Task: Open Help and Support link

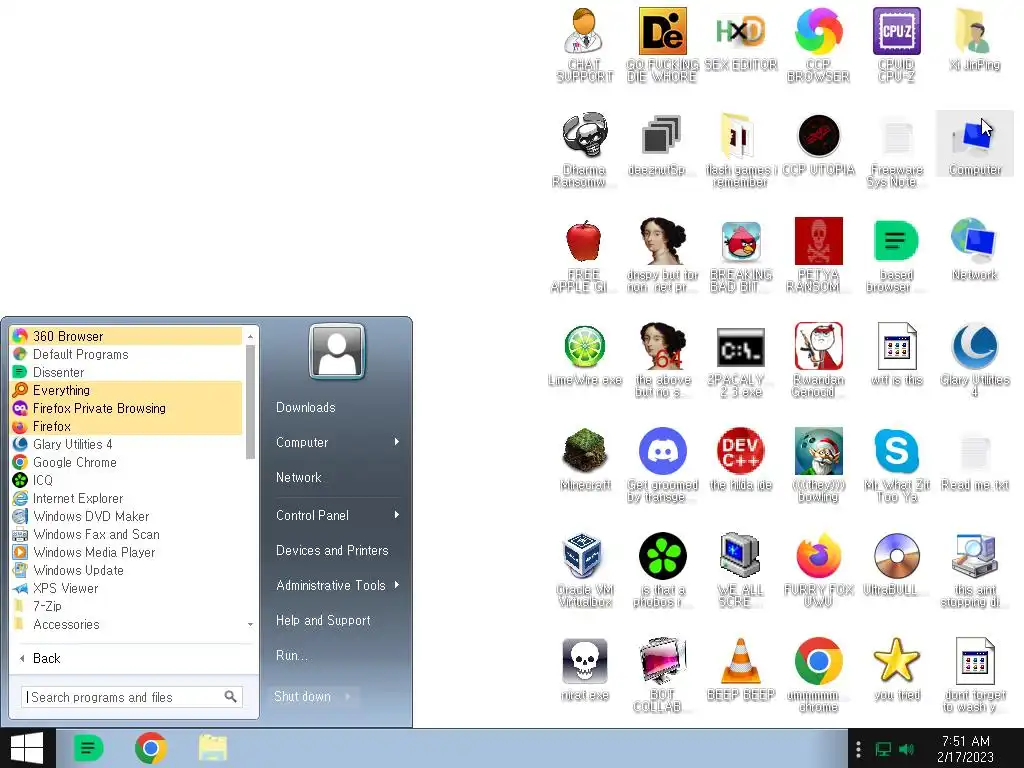Action: tap(323, 620)
